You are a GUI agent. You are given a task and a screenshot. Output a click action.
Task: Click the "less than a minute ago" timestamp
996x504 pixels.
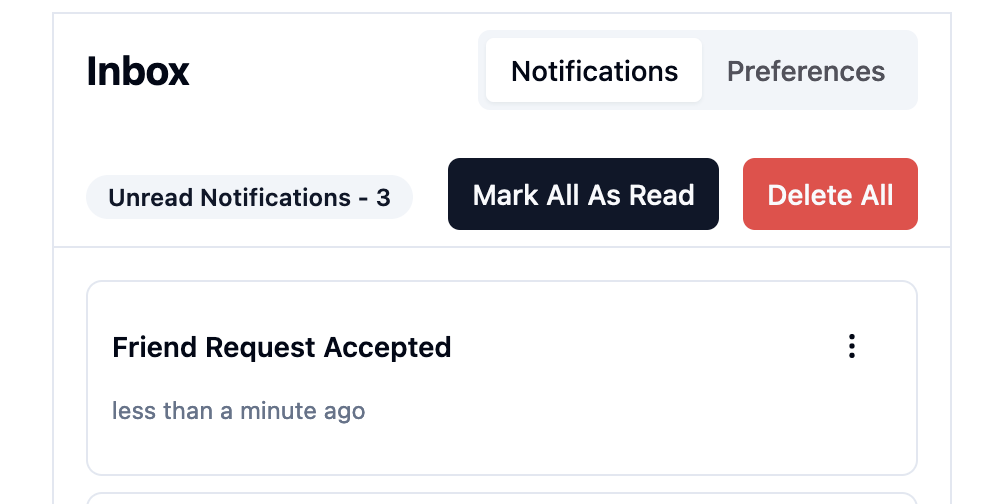pyautogui.click(x=238, y=411)
